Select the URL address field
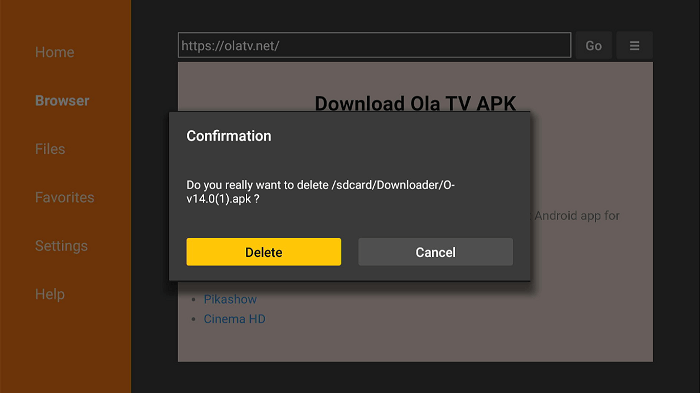 [374, 45]
